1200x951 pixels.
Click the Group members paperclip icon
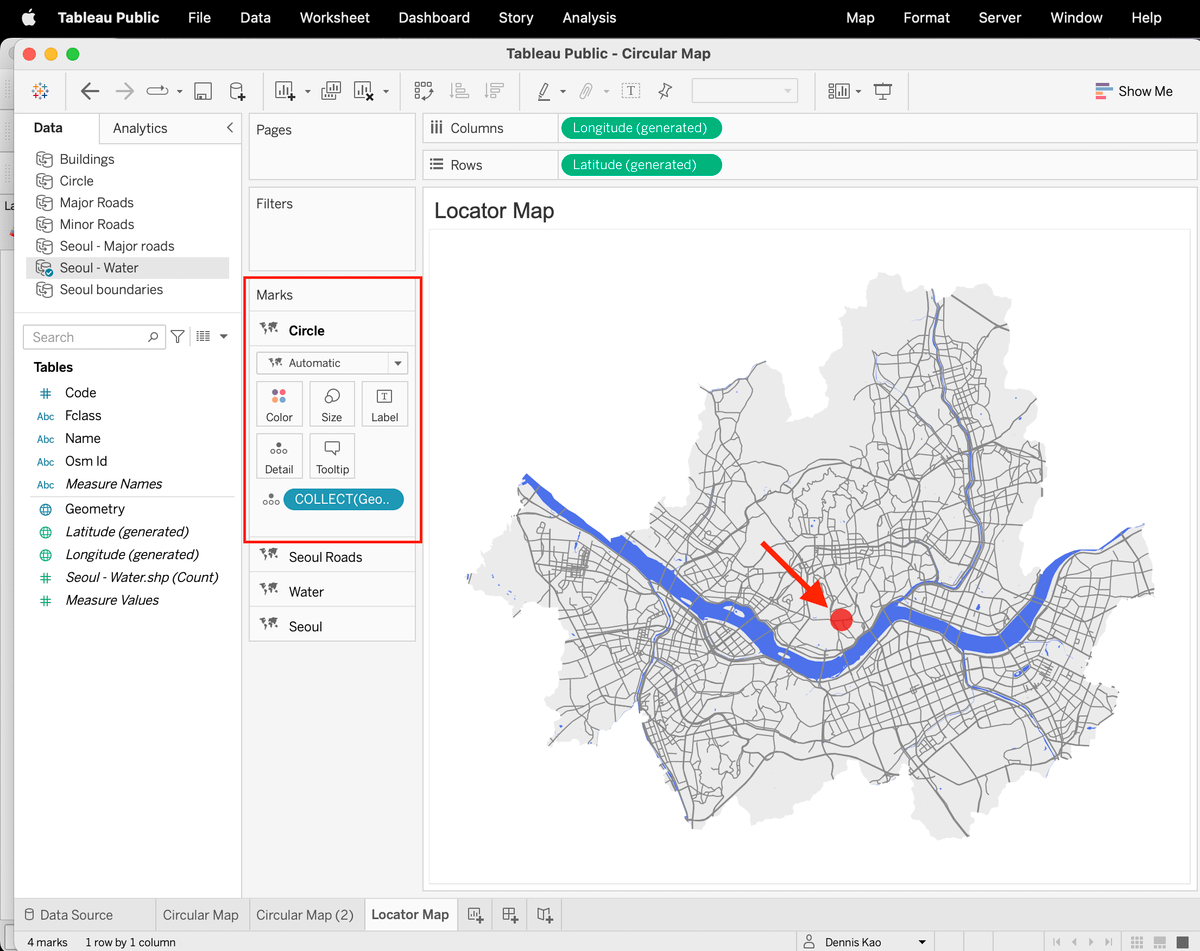point(587,91)
